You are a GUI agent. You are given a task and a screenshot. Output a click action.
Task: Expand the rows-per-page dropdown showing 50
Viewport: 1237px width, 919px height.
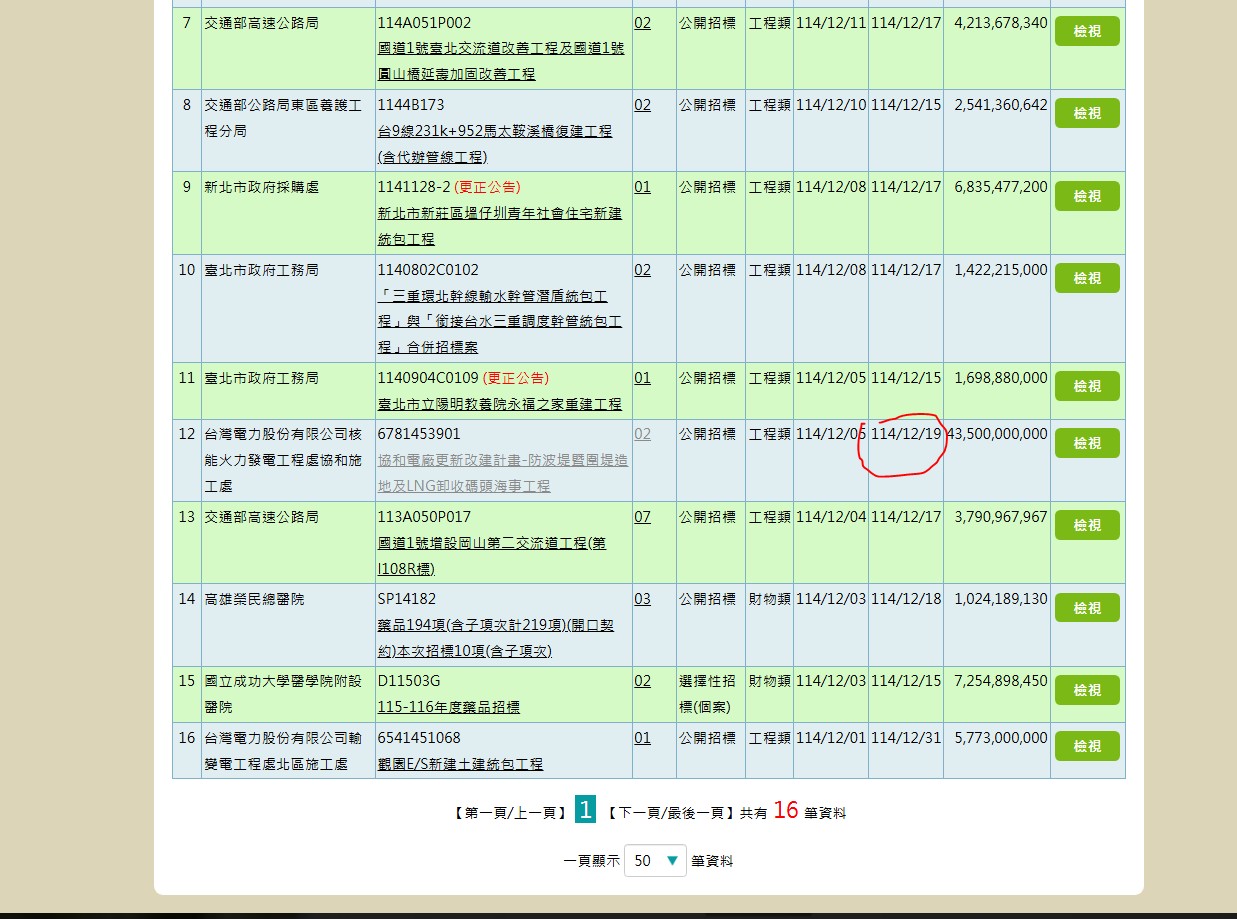click(655, 861)
